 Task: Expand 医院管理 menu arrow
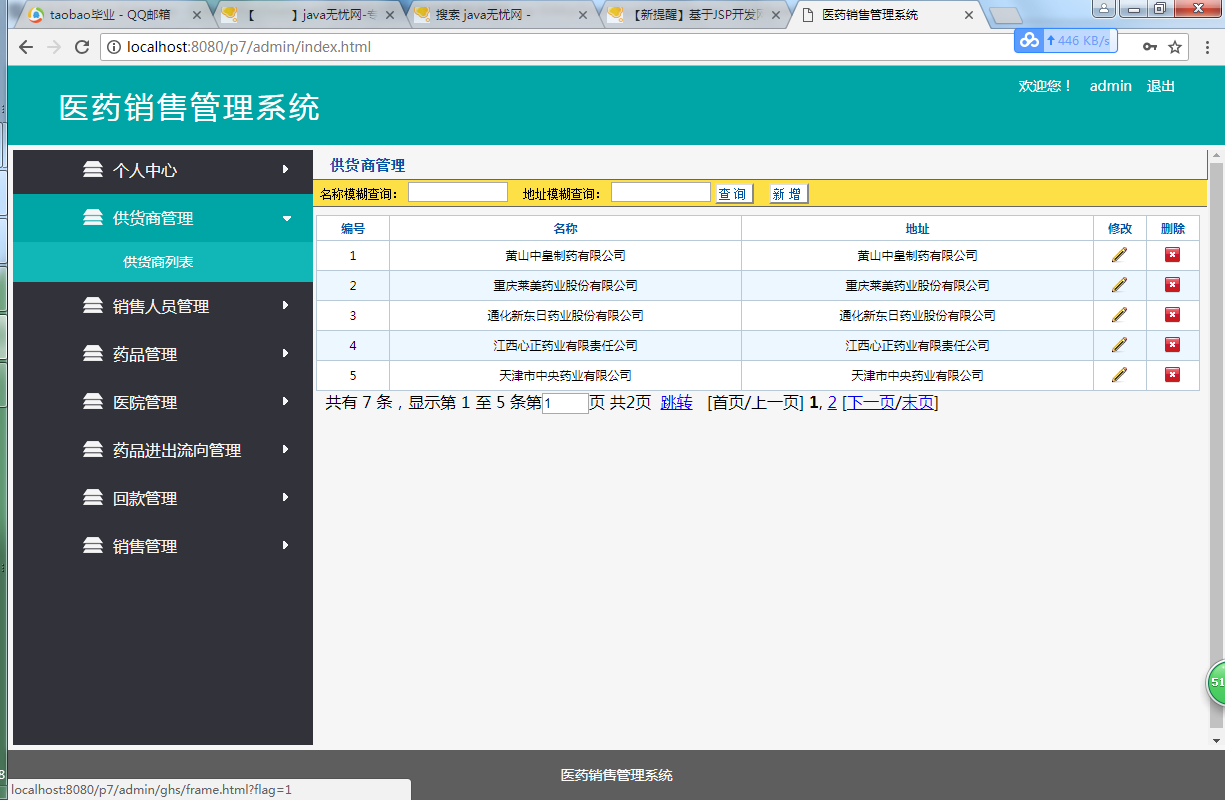pyautogui.click(x=286, y=401)
